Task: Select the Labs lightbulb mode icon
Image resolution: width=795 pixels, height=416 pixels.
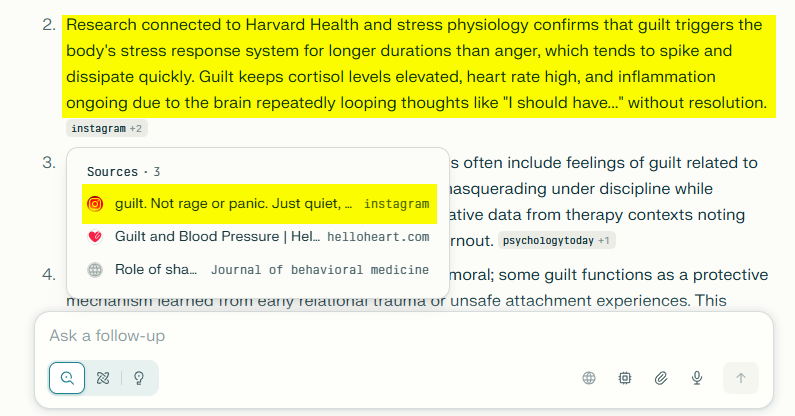Action: [x=139, y=378]
